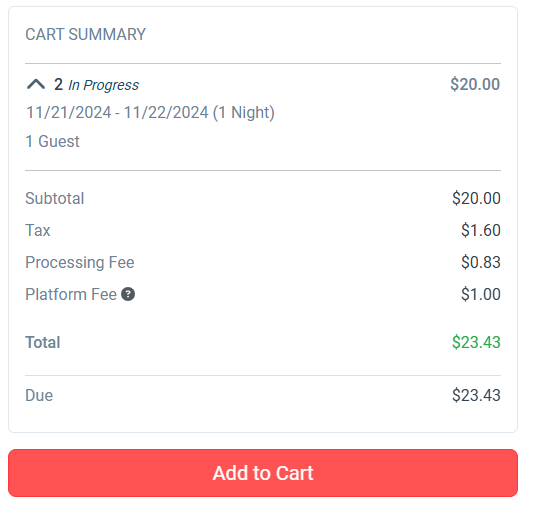Click the Due amount $23.43
Screen dimensions: 534x518
point(476,395)
